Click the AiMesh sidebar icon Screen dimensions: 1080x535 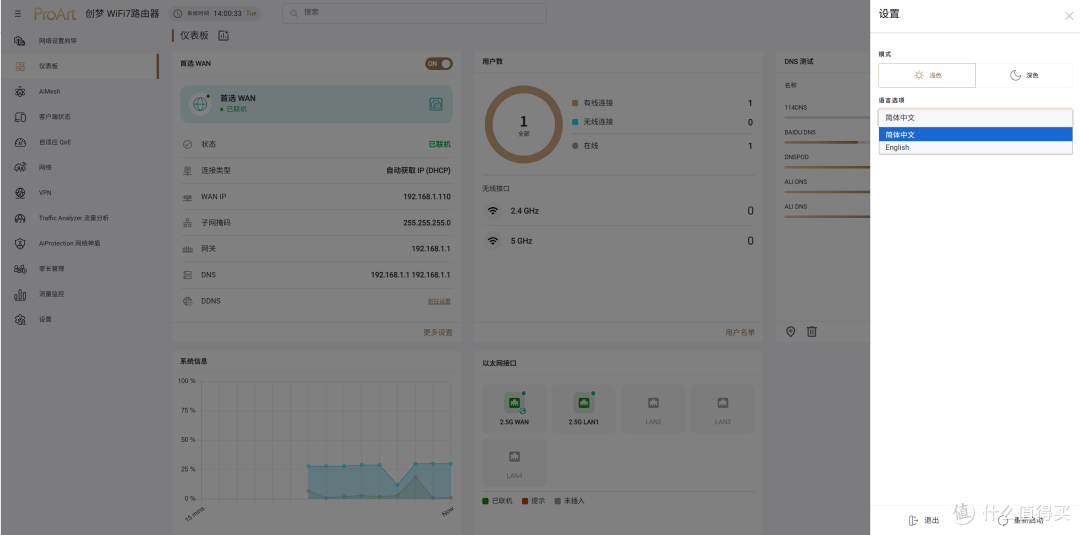pyautogui.click(x=20, y=92)
